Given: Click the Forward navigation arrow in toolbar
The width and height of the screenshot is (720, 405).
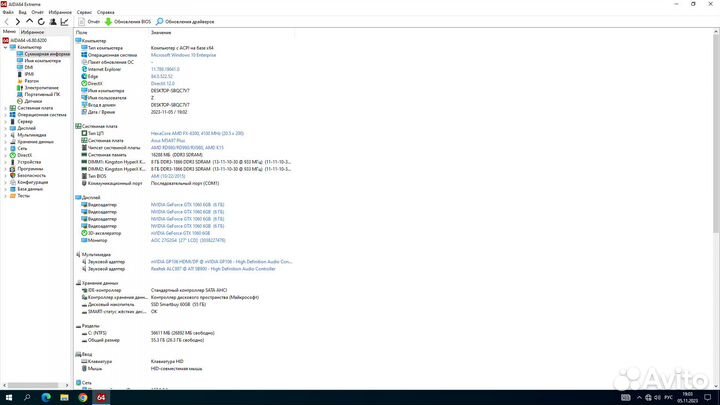Looking at the screenshot, I should (17, 21).
